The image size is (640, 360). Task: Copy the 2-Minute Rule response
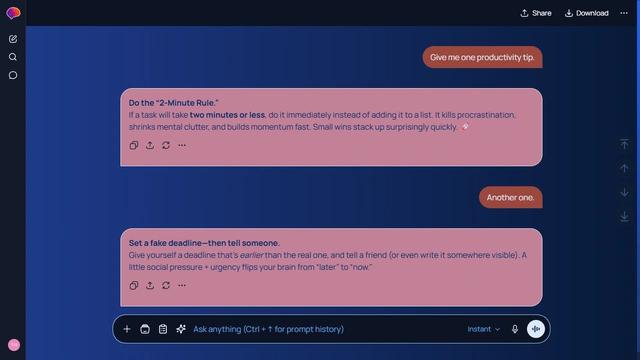[x=134, y=145]
